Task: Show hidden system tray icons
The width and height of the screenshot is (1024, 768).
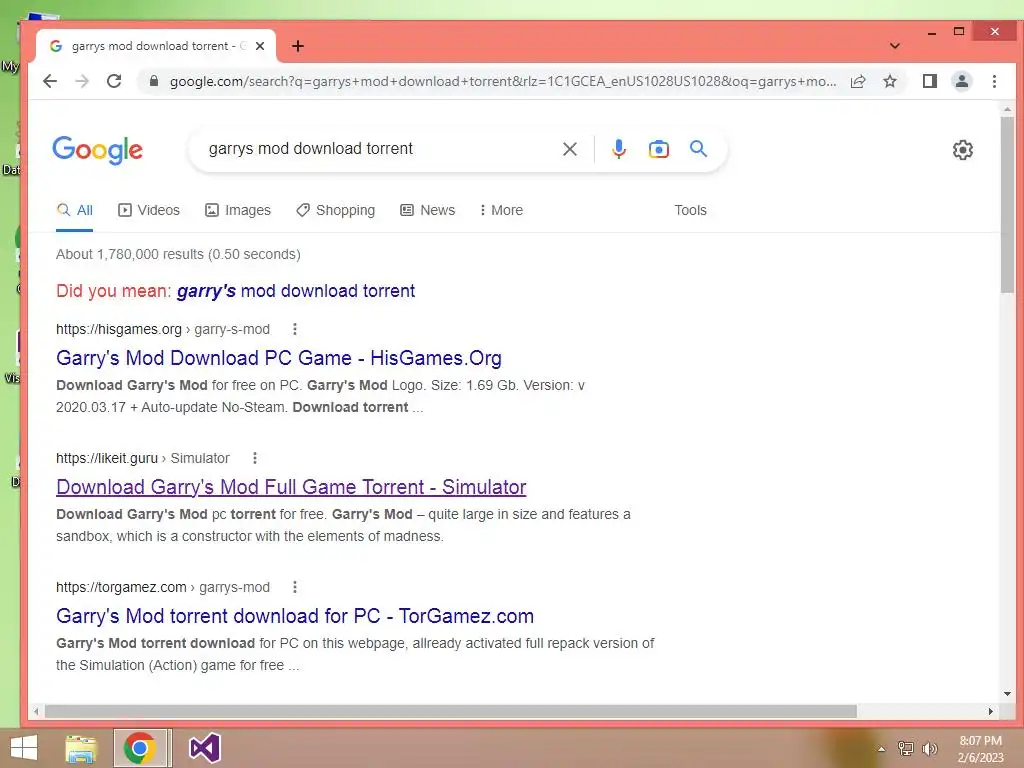Action: 882,749
